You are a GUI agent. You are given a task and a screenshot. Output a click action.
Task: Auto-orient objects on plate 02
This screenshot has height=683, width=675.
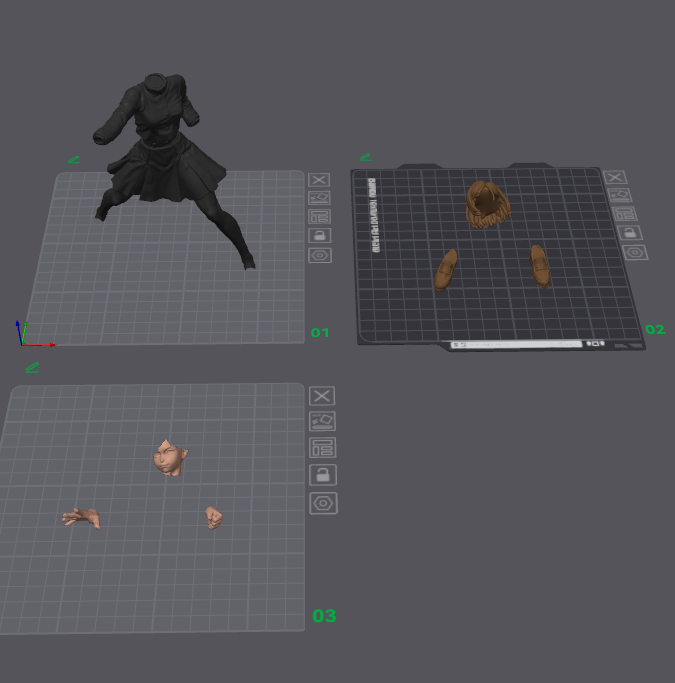pyautogui.click(x=619, y=195)
